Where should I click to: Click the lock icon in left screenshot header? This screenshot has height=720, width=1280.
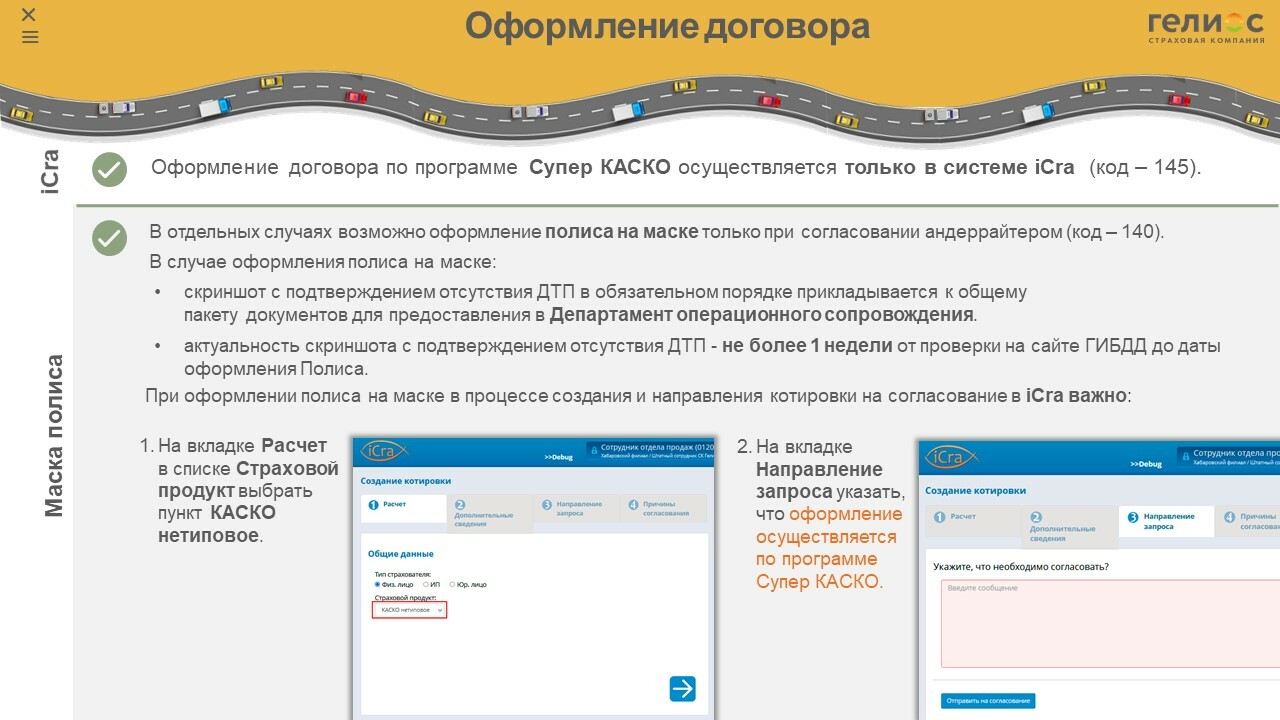click(592, 449)
